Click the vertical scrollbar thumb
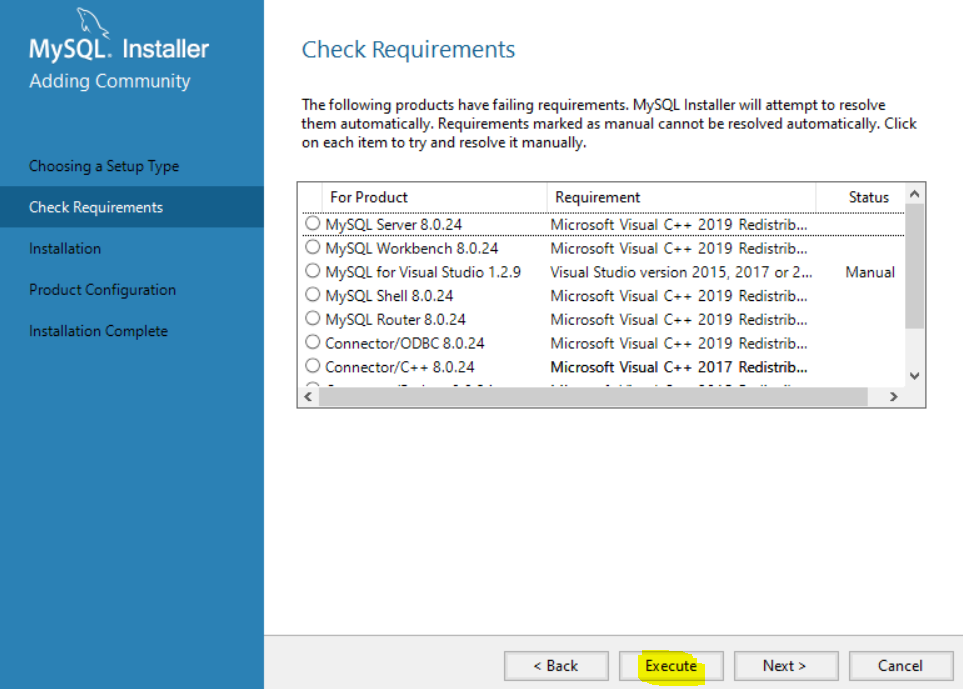Image resolution: width=963 pixels, height=689 pixels. pos(914,266)
